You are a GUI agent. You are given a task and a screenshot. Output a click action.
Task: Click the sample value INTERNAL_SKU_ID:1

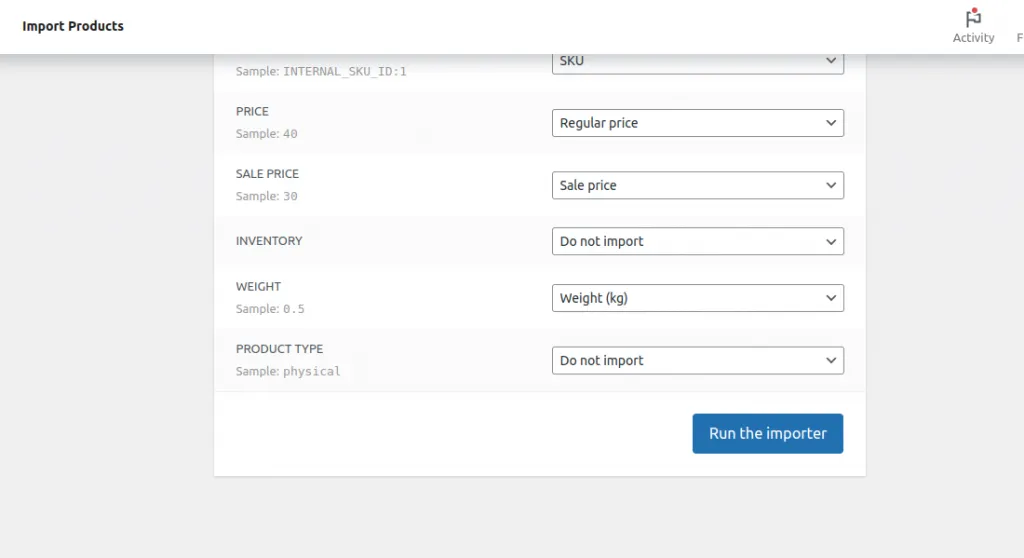pyautogui.click(x=345, y=72)
